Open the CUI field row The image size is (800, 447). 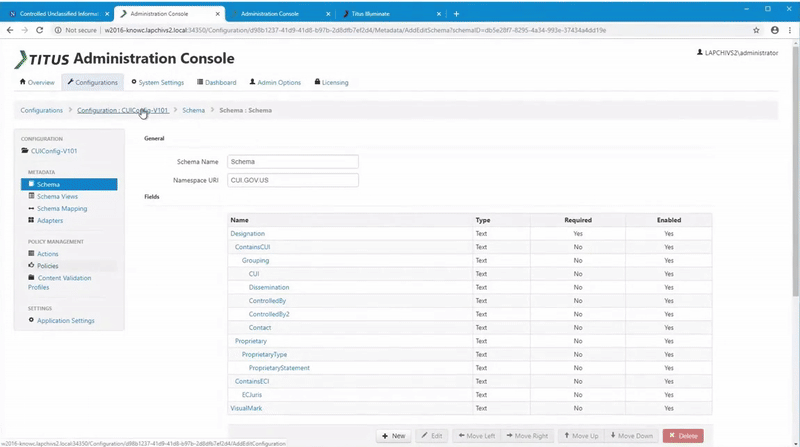[x=254, y=274]
